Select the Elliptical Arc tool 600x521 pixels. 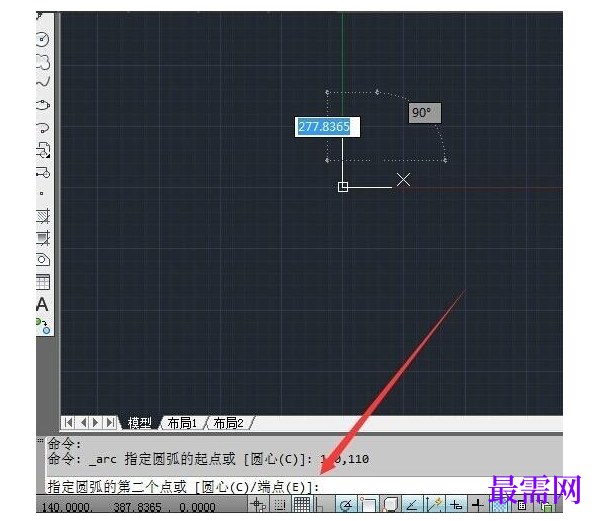click(43, 127)
